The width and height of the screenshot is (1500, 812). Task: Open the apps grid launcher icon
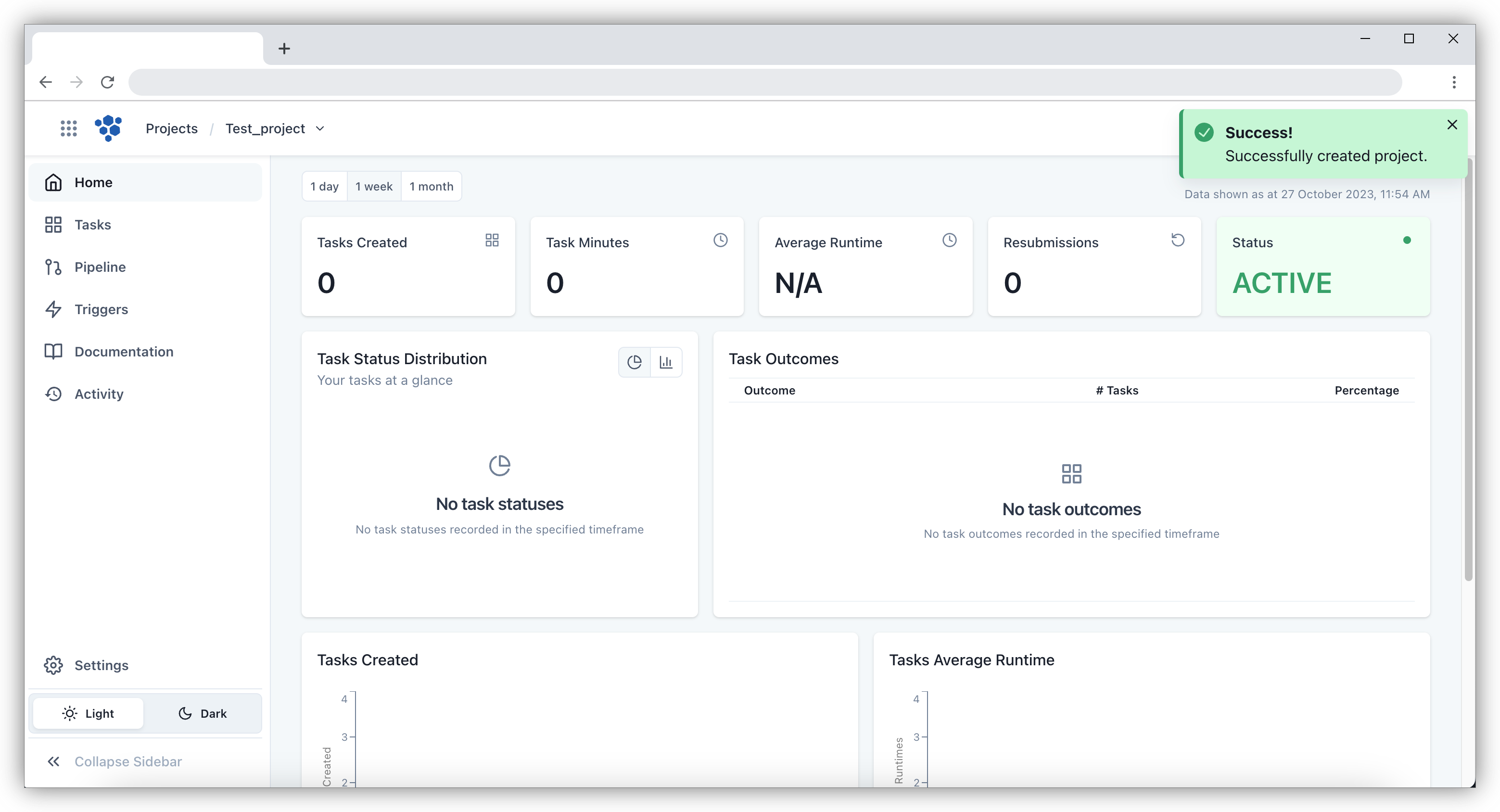[69, 128]
